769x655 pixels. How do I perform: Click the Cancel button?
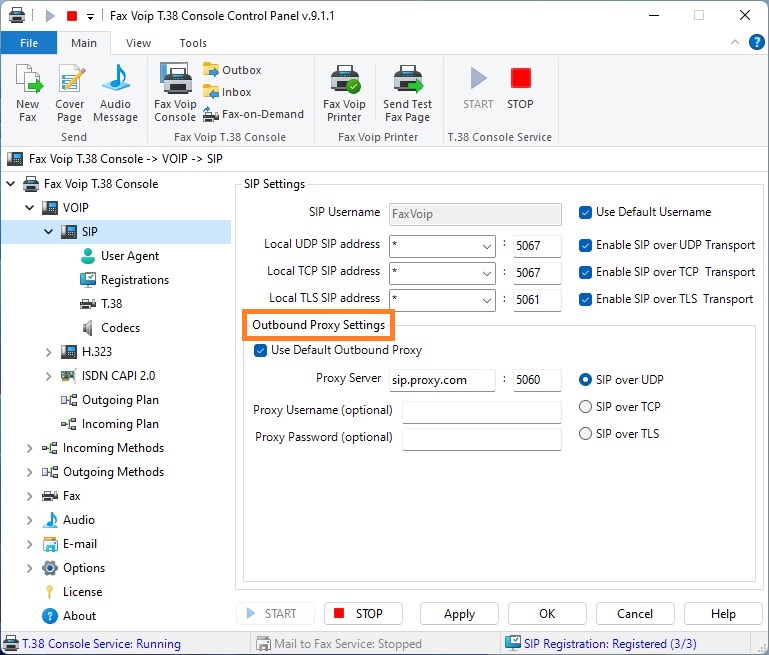pos(635,614)
